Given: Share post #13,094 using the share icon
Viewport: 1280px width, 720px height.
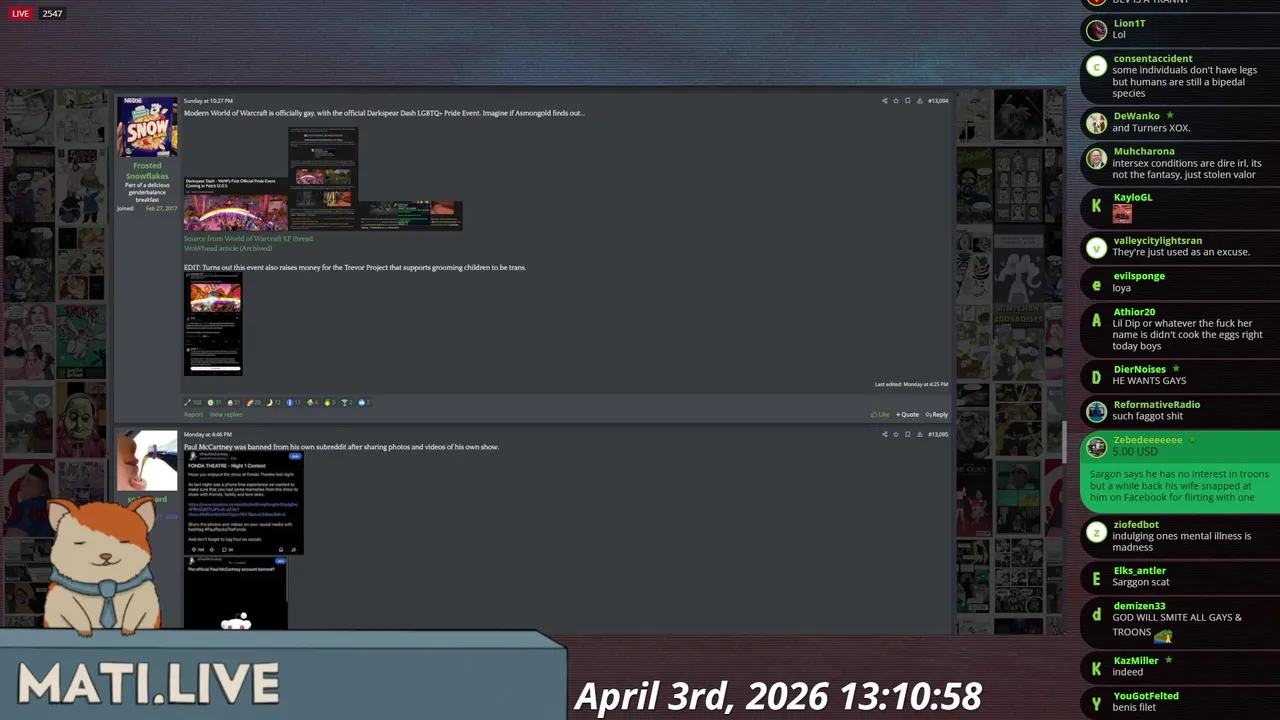Looking at the screenshot, I should 884,101.
